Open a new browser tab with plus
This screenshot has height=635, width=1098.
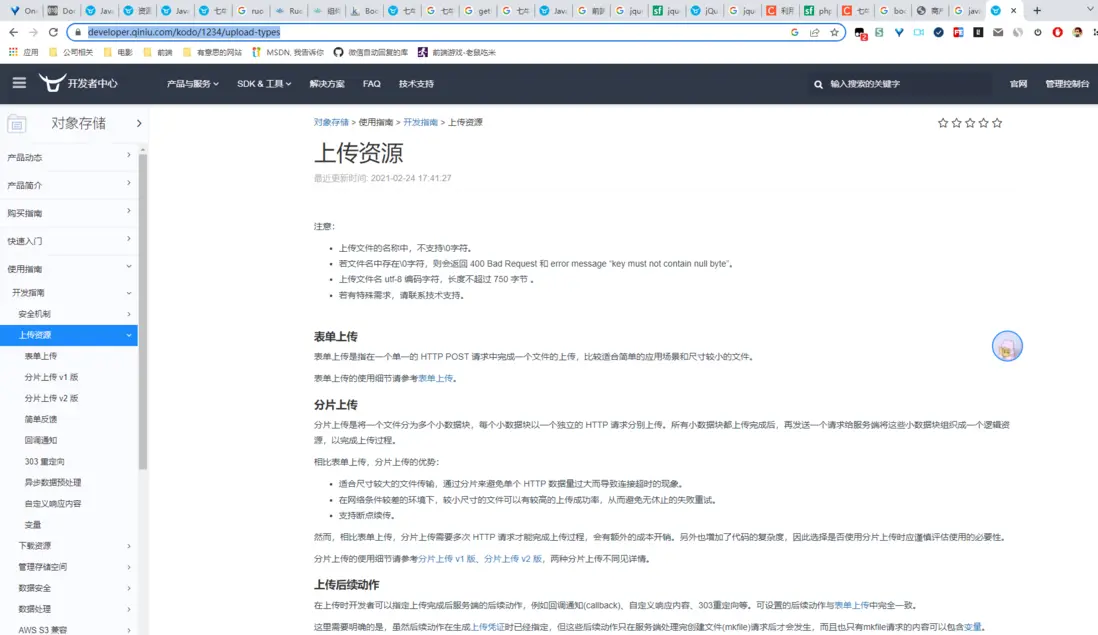tap(1037, 11)
